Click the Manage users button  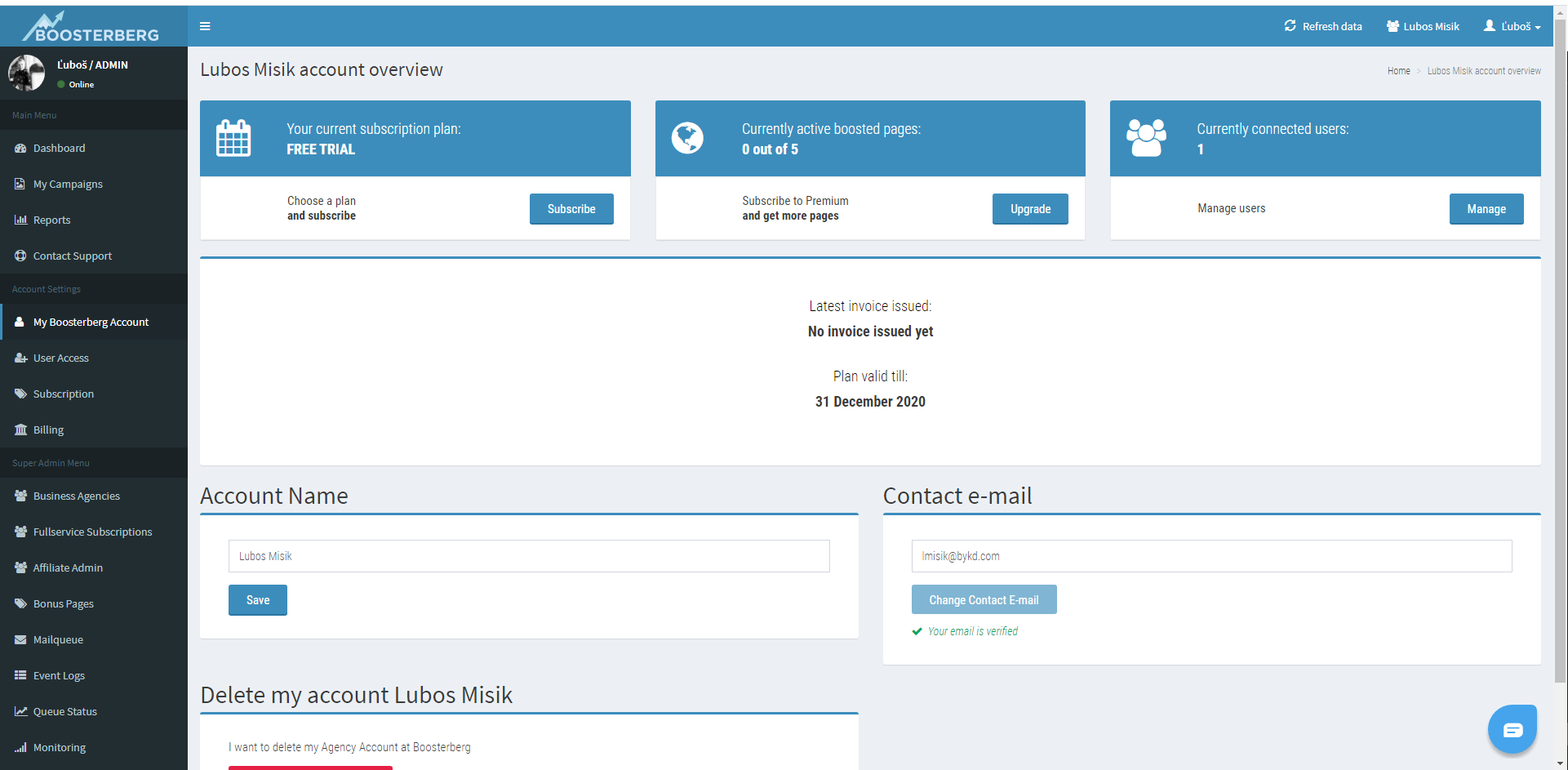click(x=1486, y=209)
